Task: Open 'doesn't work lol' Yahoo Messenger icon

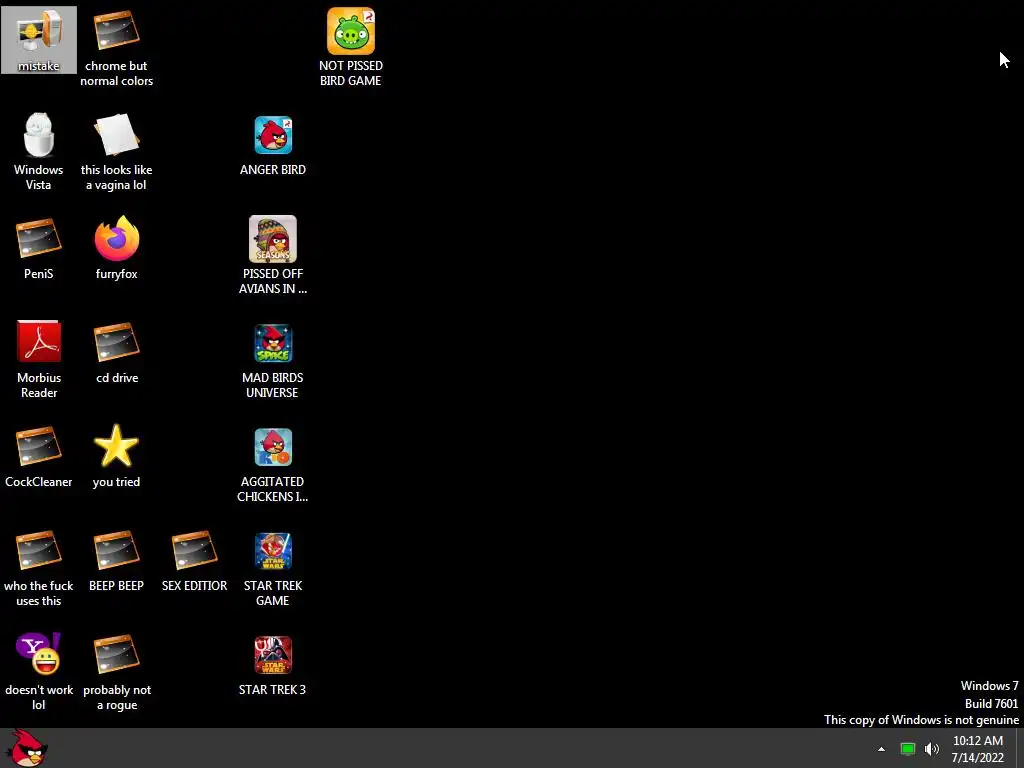Action: click(x=39, y=671)
